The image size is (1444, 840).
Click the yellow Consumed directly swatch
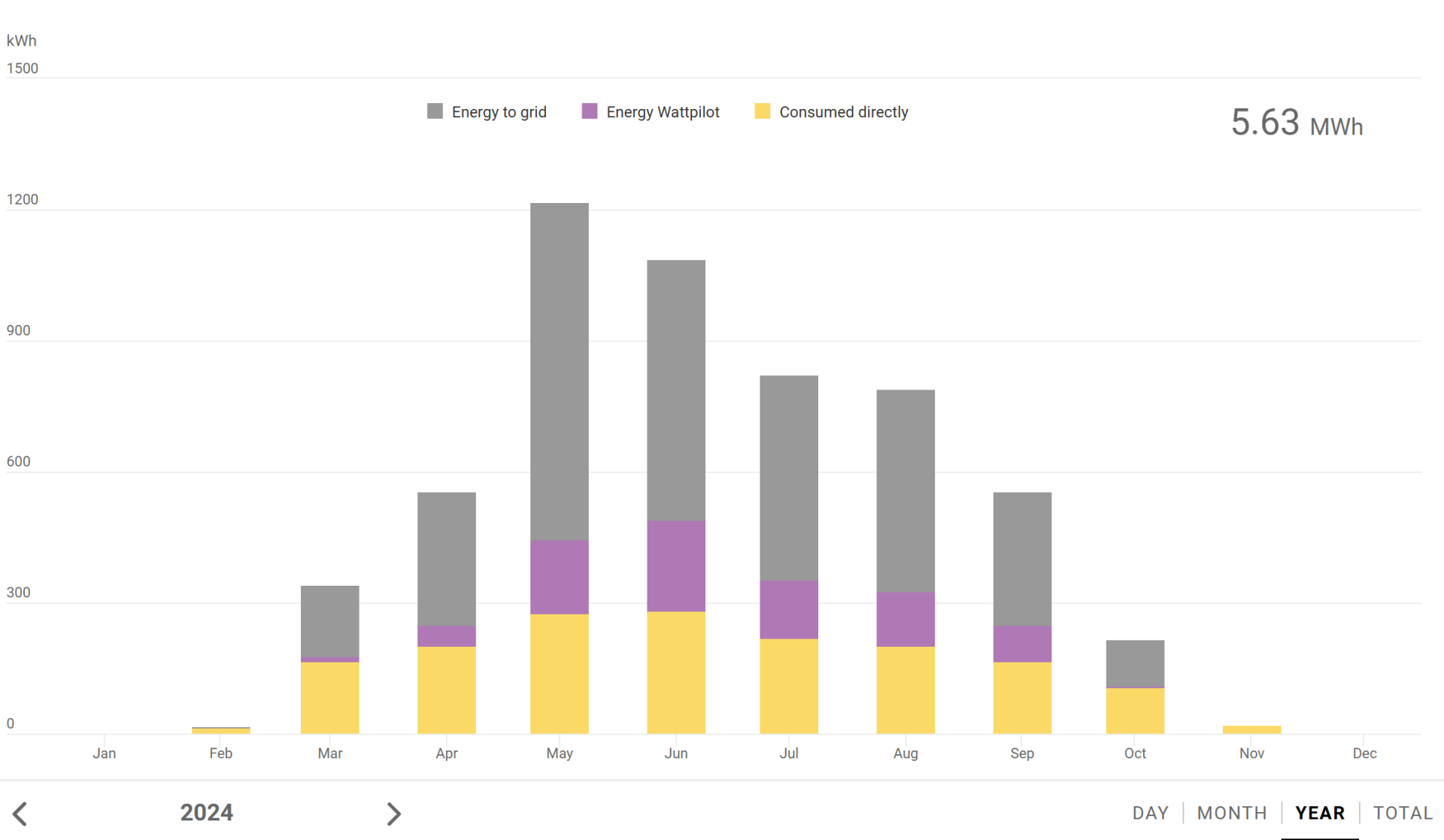click(x=763, y=111)
